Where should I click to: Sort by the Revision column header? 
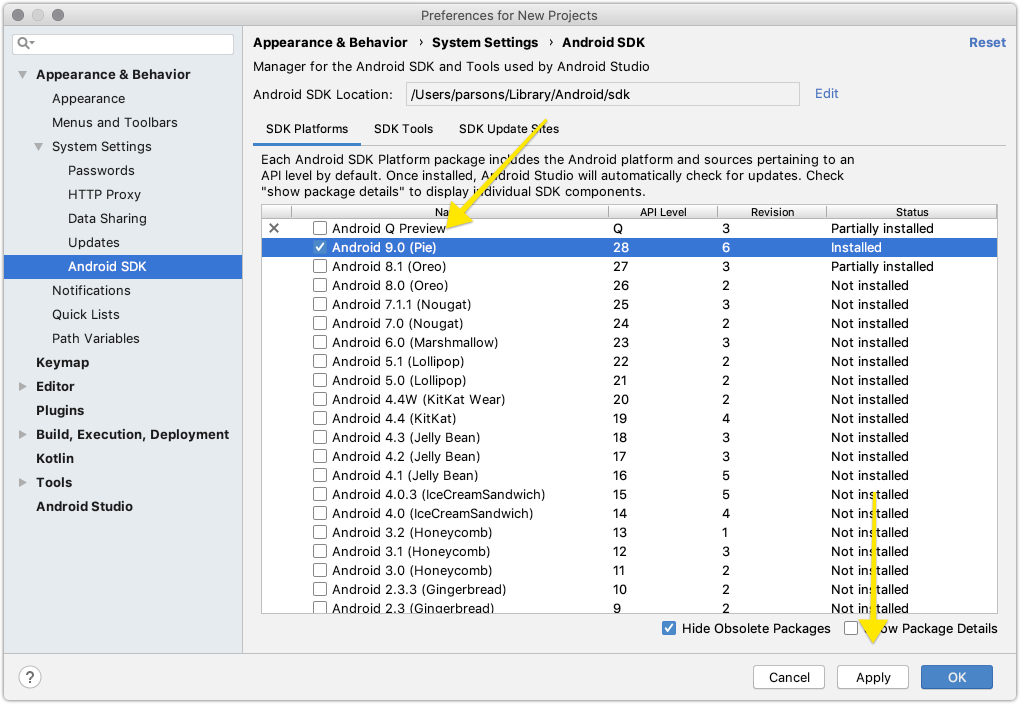772,212
